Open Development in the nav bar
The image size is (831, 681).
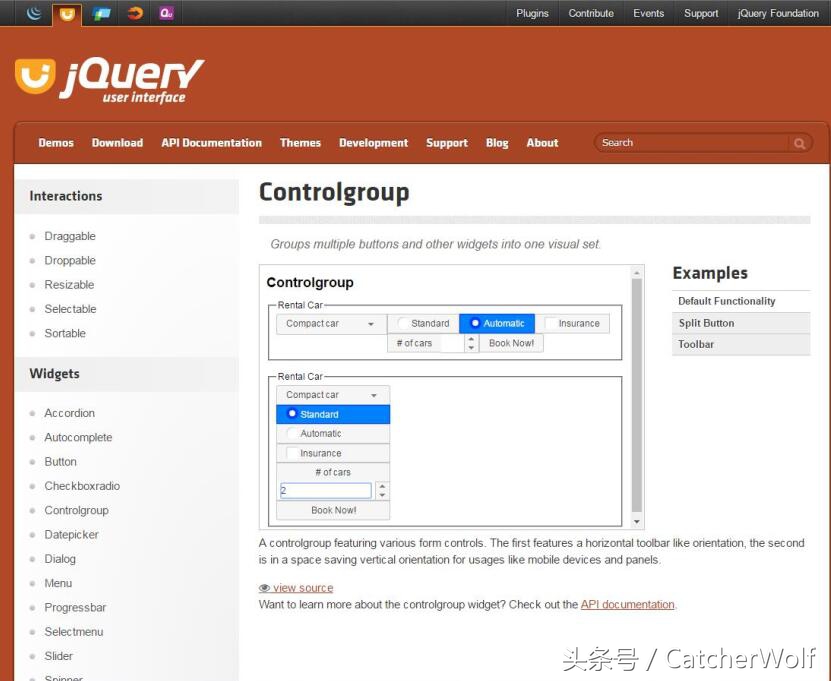[x=374, y=143]
